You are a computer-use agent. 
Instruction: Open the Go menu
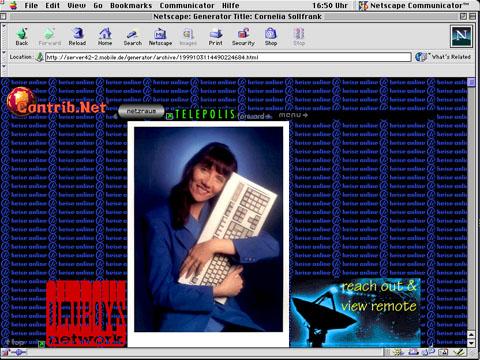point(98,5)
